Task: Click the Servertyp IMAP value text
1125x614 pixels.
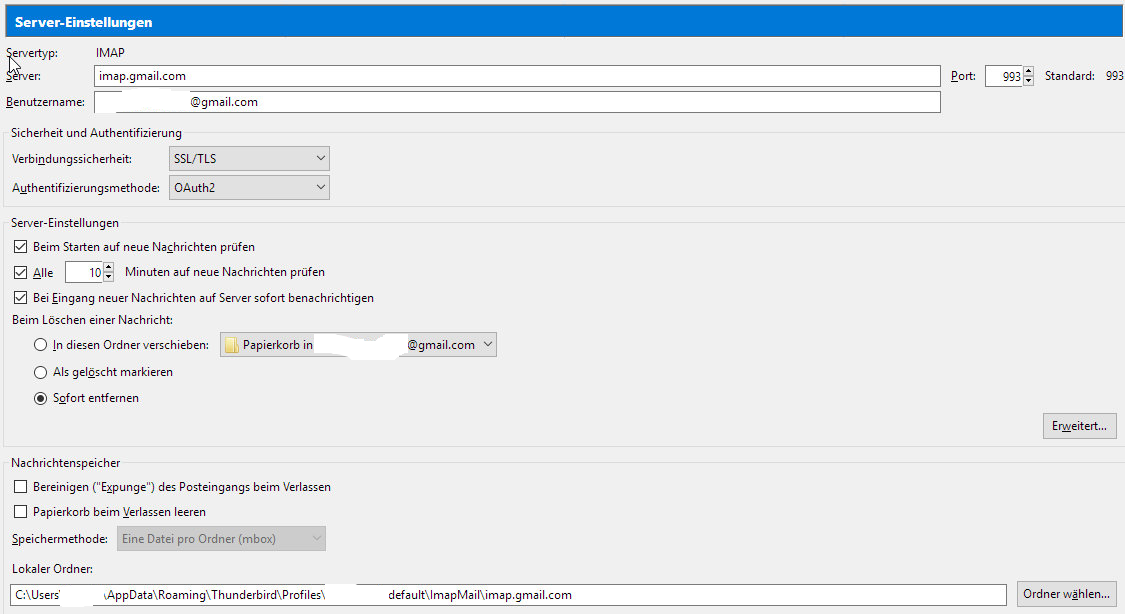Action: pos(110,53)
